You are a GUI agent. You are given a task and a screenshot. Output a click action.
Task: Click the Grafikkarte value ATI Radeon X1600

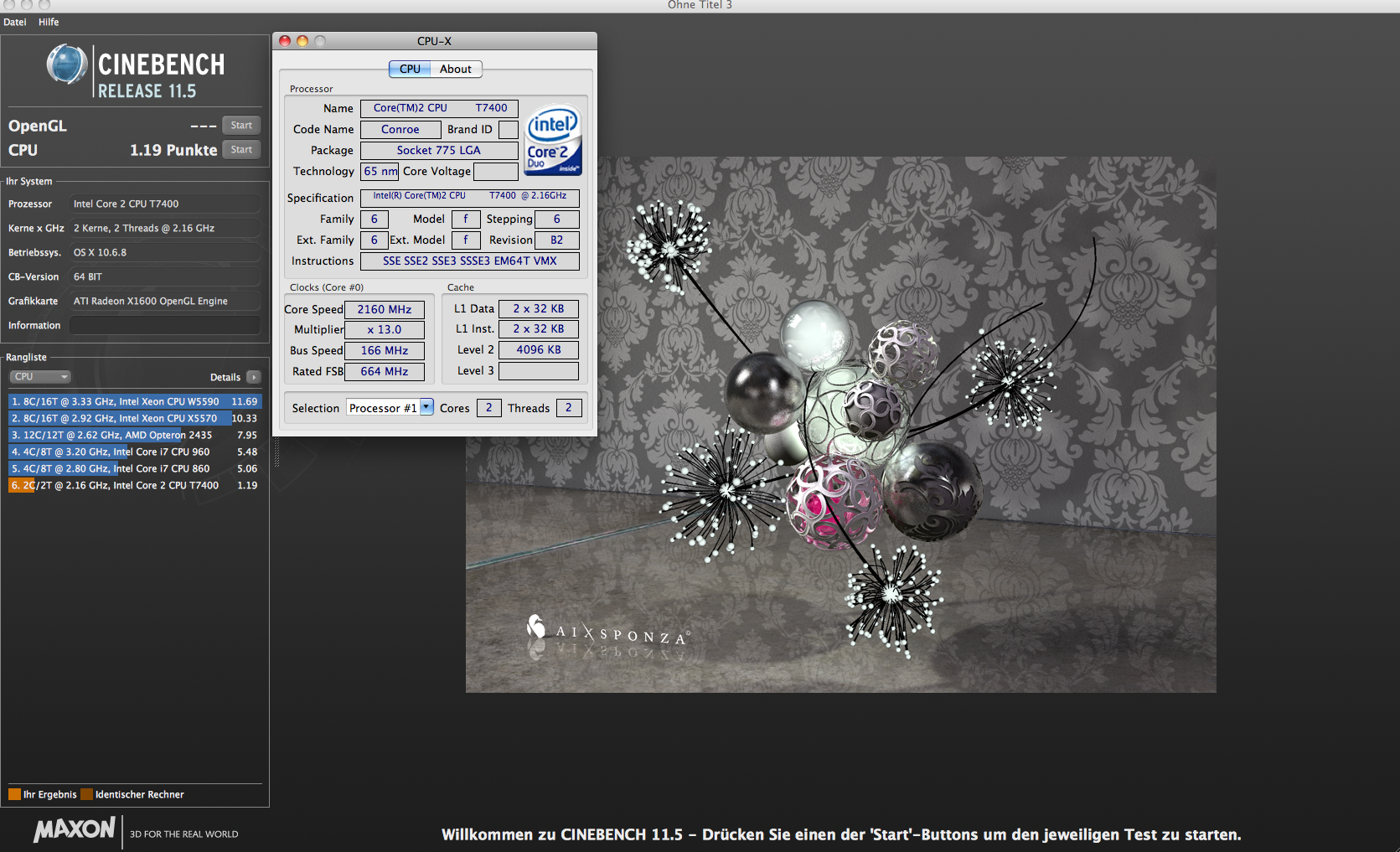point(165,301)
